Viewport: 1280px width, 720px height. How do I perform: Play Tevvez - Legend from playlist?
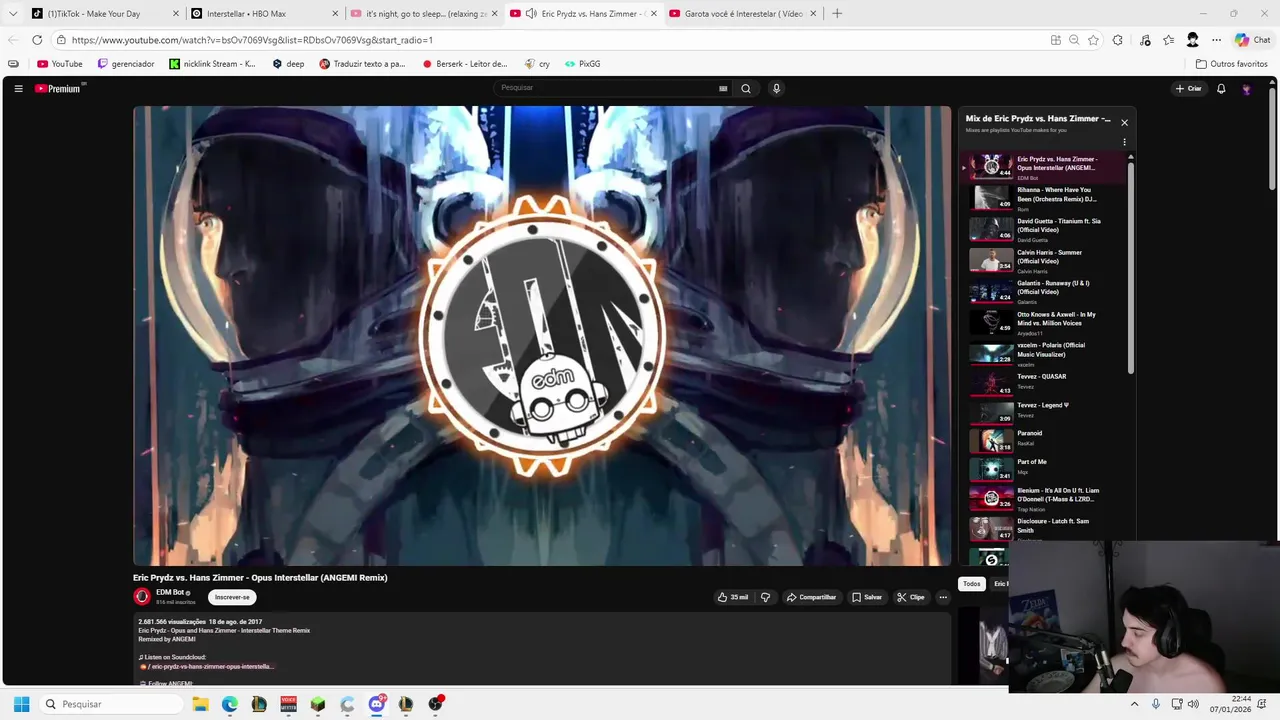1045,411
